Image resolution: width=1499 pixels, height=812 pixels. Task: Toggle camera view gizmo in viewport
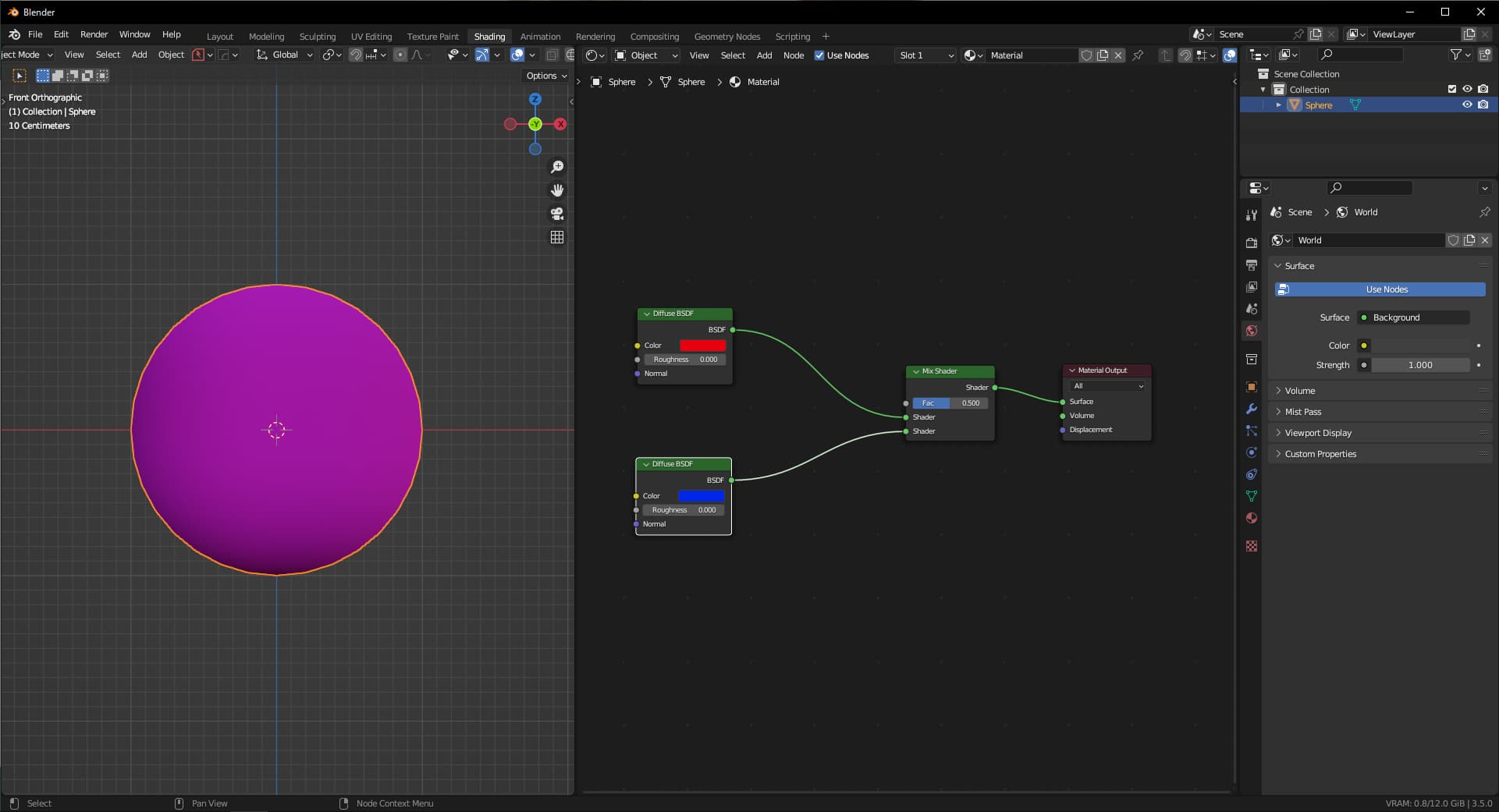pyautogui.click(x=557, y=214)
